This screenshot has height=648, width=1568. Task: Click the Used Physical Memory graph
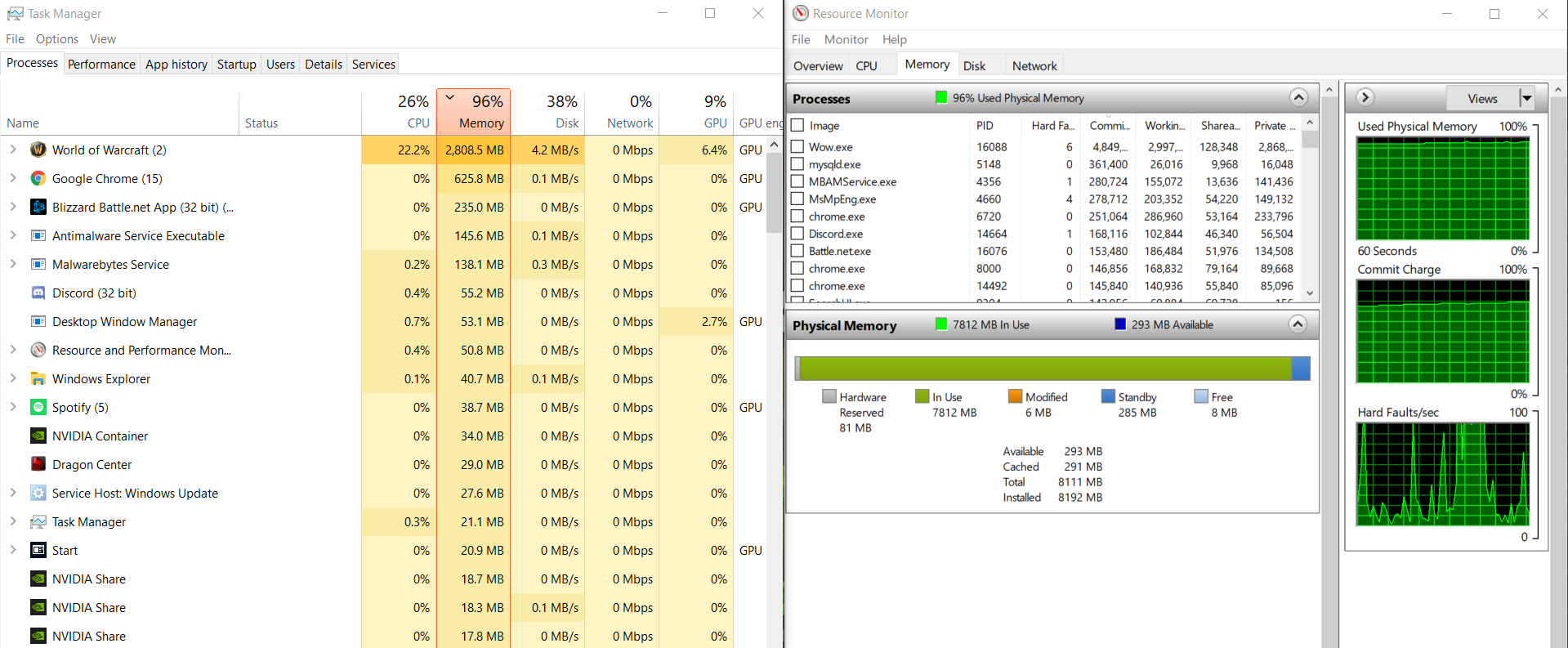[x=1443, y=188]
